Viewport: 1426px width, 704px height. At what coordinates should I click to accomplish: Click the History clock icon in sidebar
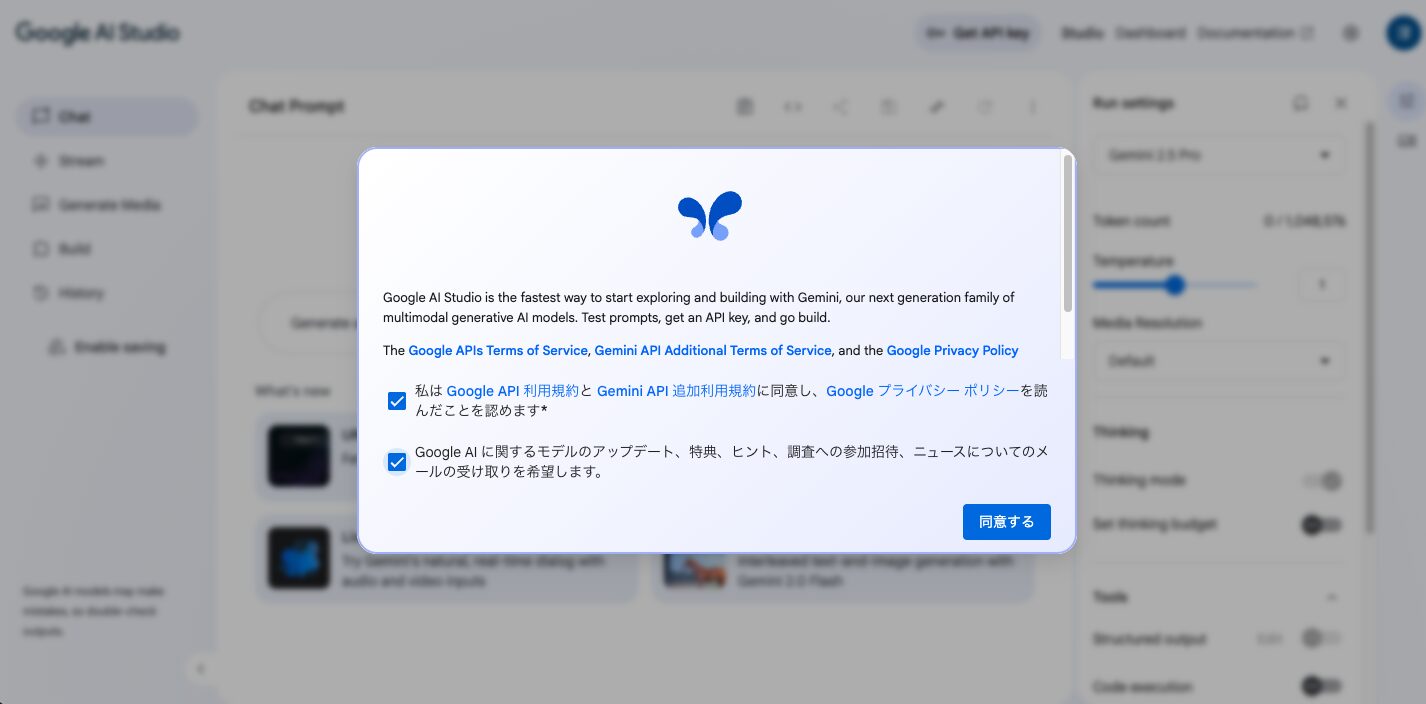[40, 293]
